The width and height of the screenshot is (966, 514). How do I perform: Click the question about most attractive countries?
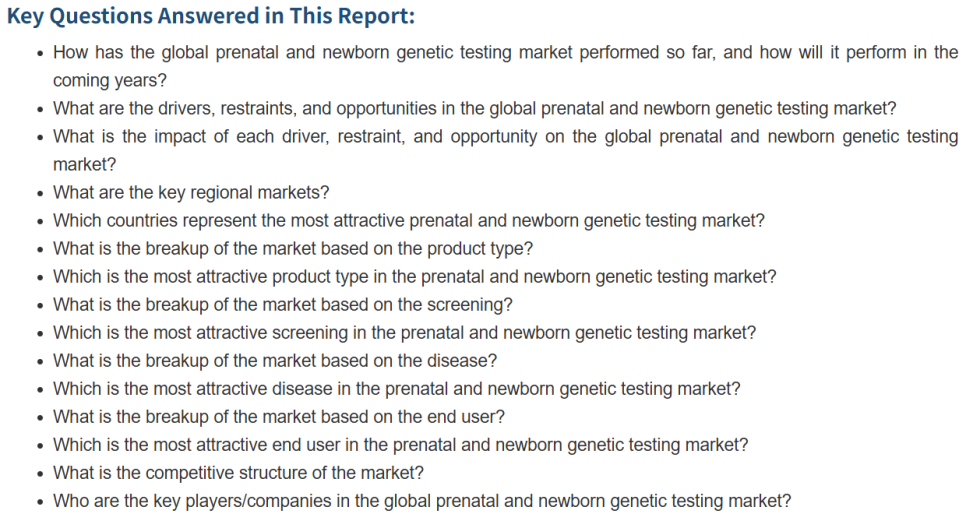point(408,221)
